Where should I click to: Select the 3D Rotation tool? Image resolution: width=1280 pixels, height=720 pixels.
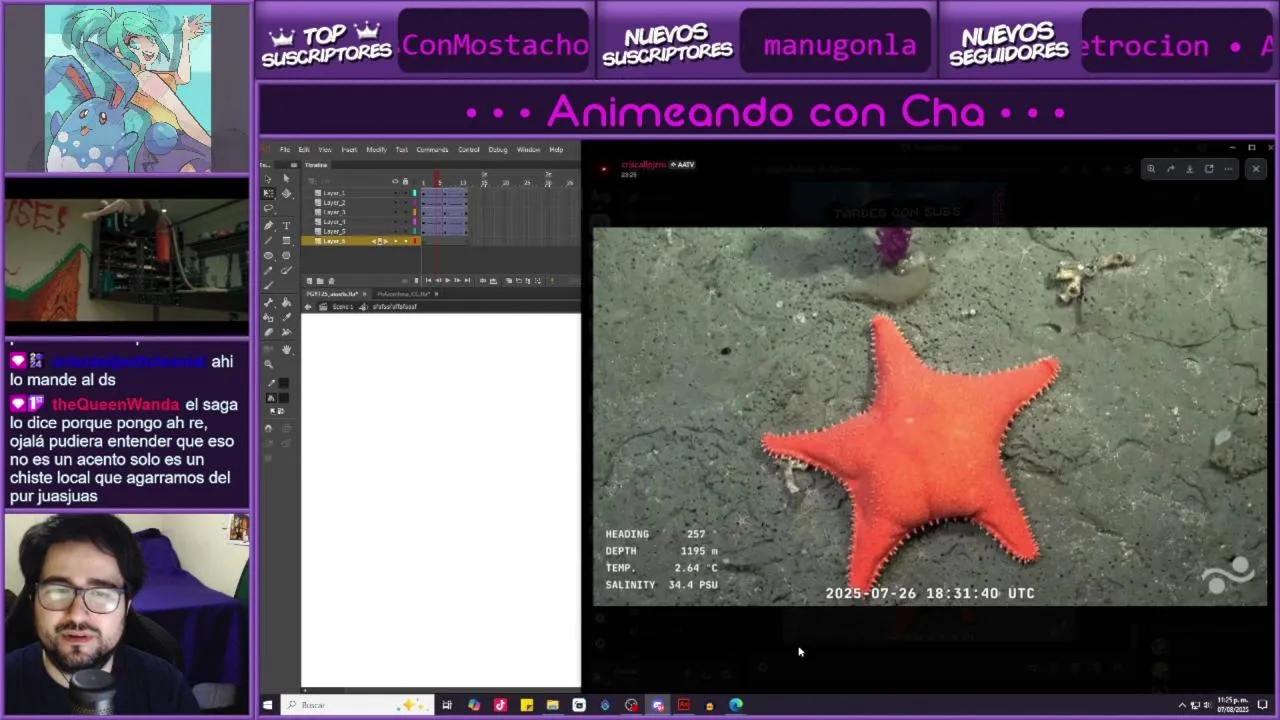click(x=286, y=194)
